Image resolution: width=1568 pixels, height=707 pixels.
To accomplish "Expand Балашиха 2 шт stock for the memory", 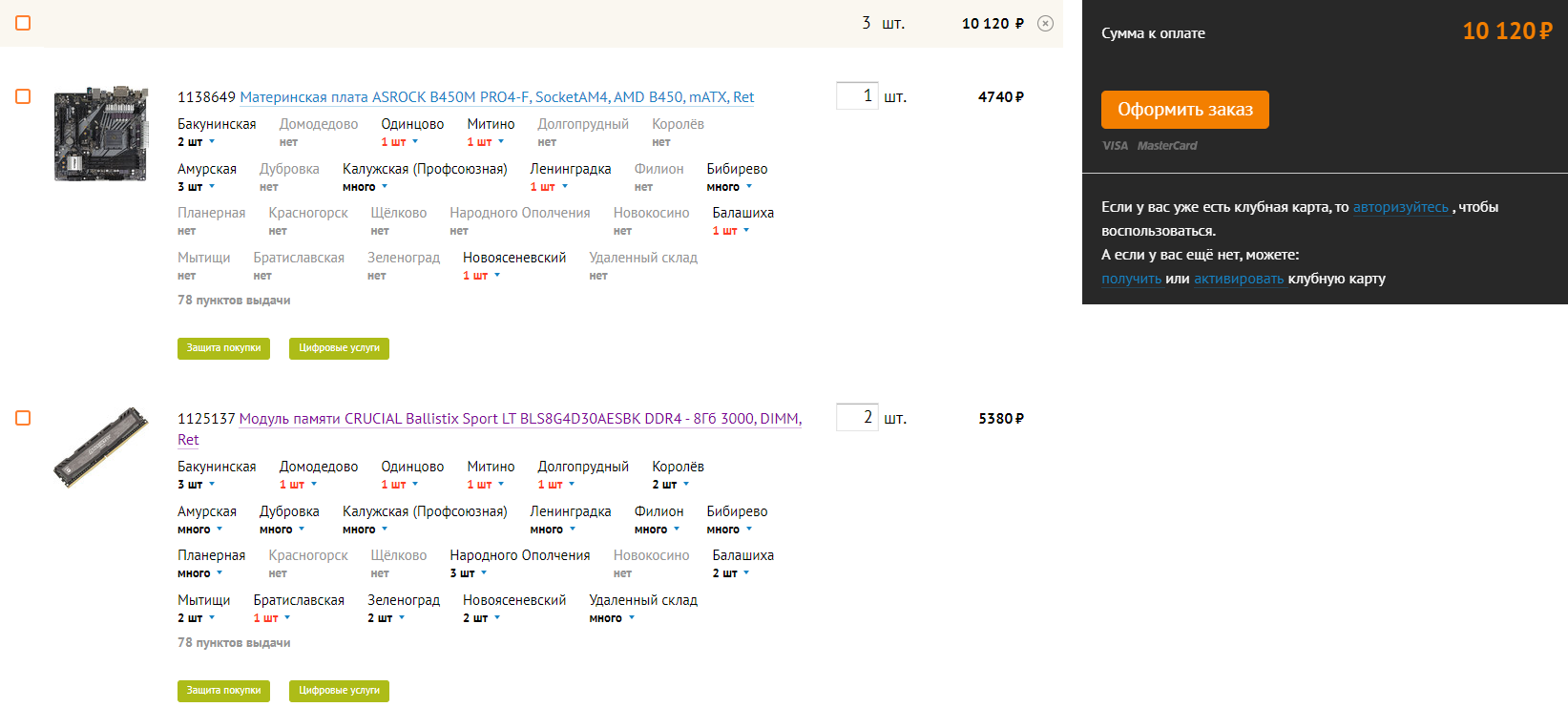I will pyautogui.click(x=731, y=573).
